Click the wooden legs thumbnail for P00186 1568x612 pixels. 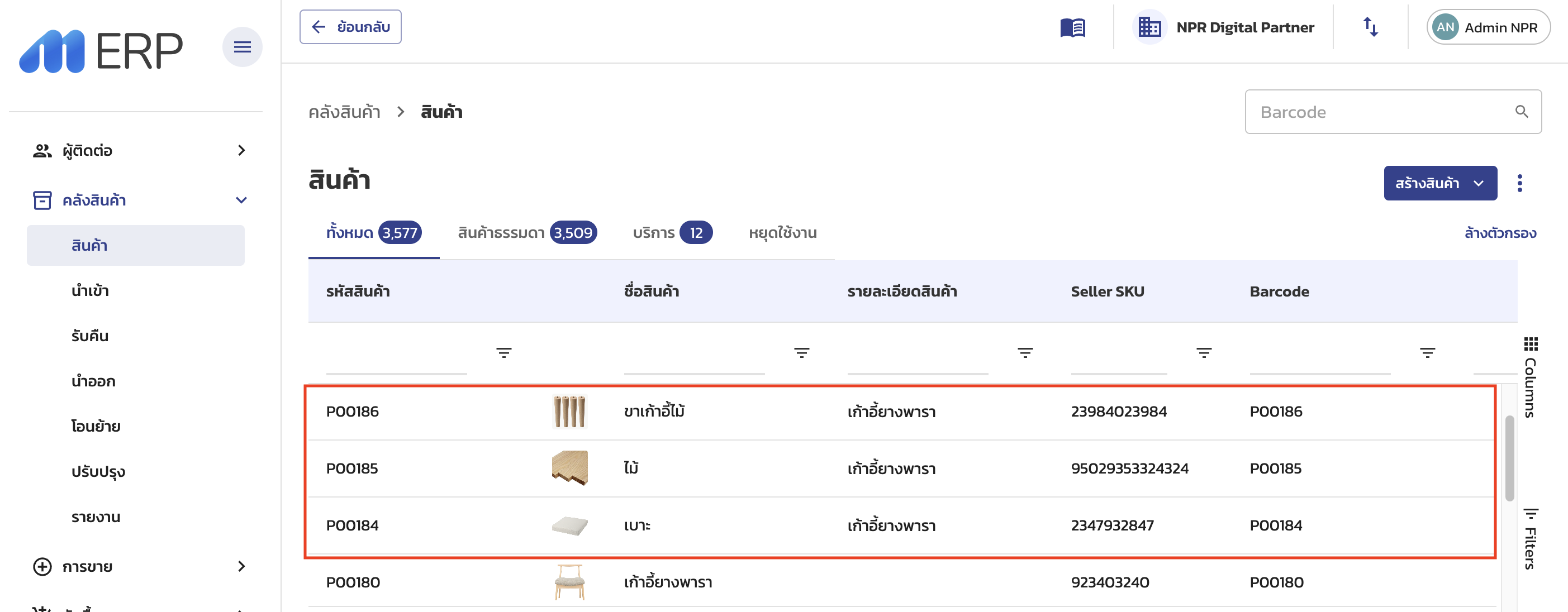(570, 411)
